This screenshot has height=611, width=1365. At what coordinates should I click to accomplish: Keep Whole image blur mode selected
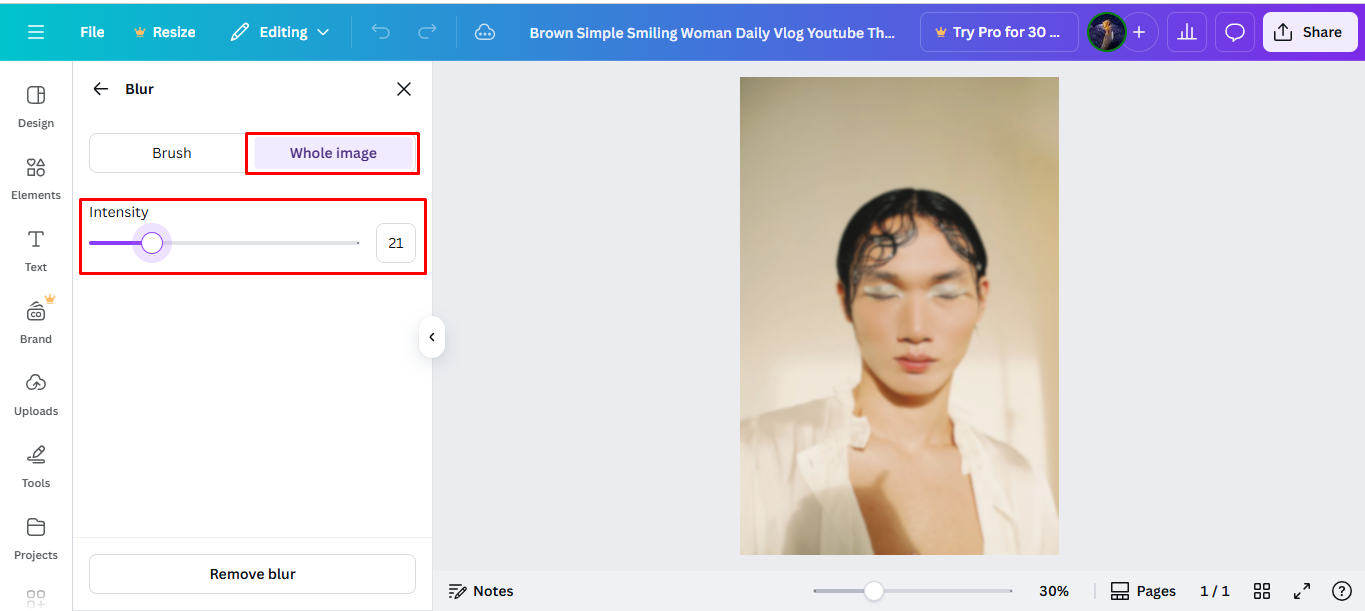pos(332,152)
